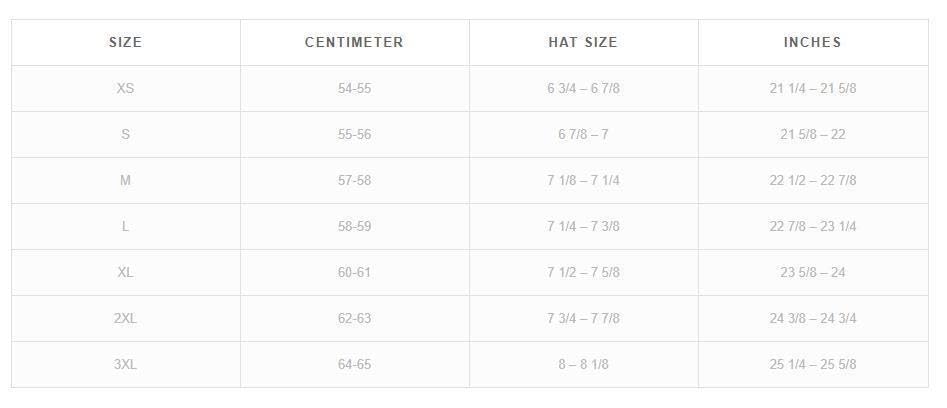Select the 3XL size cell
The image size is (947, 408).
pyautogui.click(x=125, y=364)
